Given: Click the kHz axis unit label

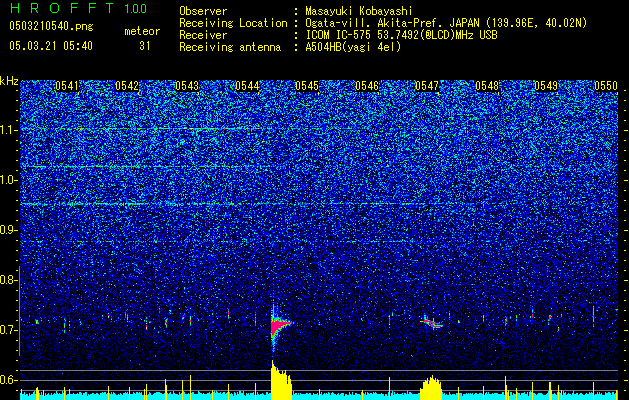Looking at the screenshot, I should click(9, 81).
